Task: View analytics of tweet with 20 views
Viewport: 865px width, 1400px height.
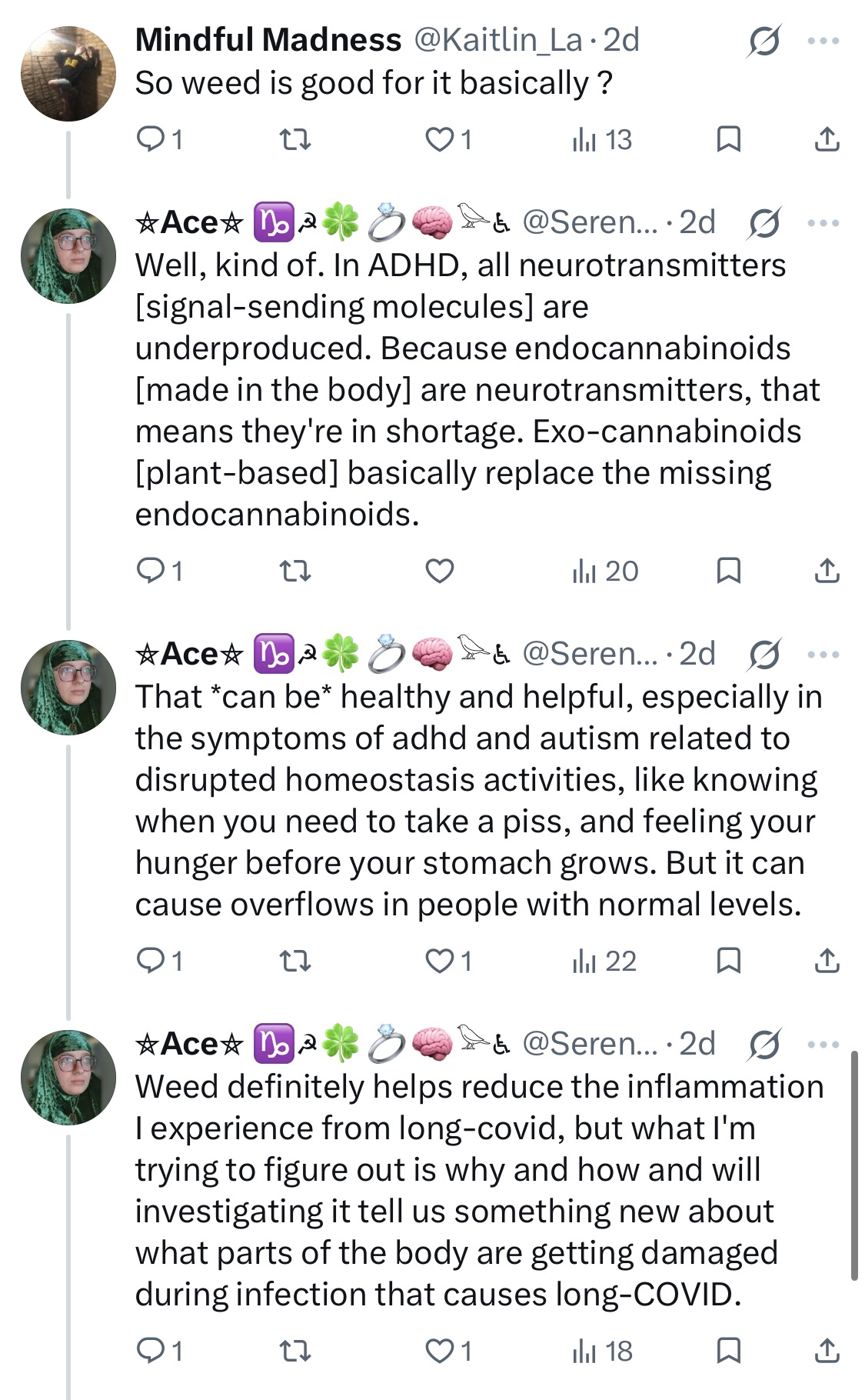Action: point(605,571)
